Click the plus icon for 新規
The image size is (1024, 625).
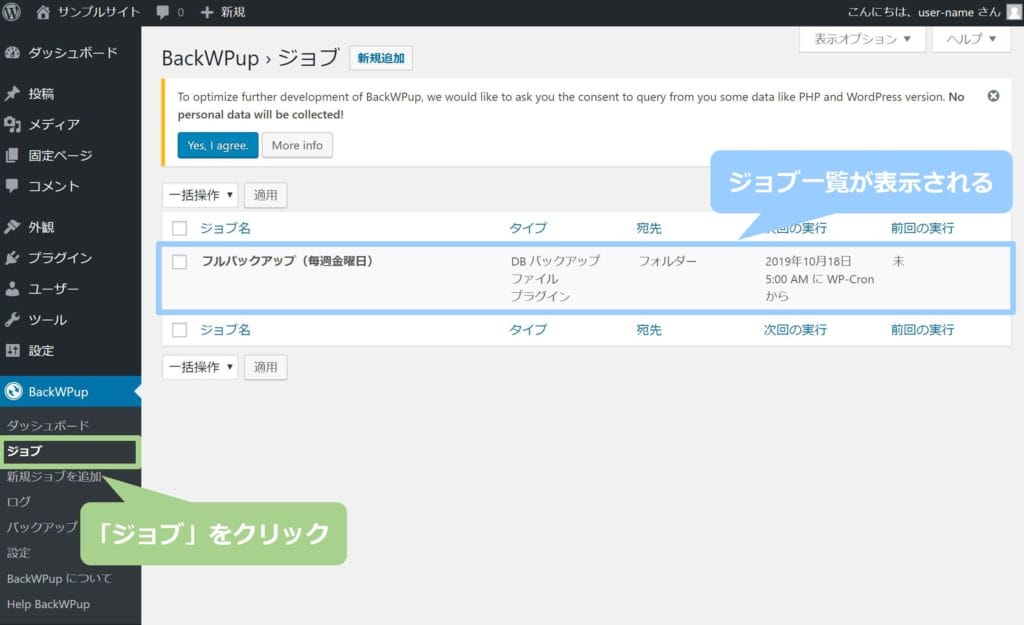pyautogui.click(x=207, y=12)
